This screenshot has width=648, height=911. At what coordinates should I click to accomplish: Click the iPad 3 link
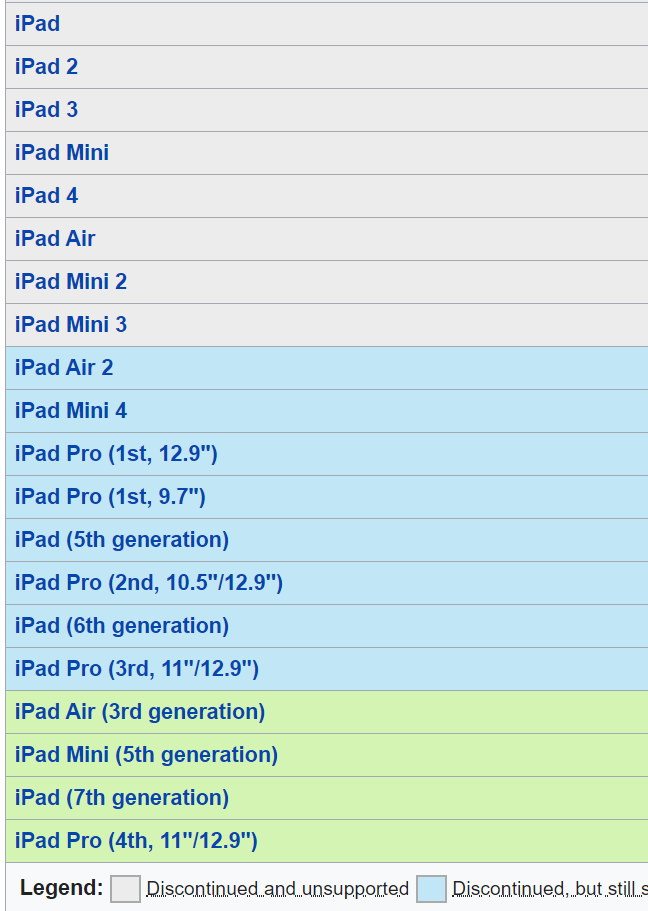[x=46, y=110]
